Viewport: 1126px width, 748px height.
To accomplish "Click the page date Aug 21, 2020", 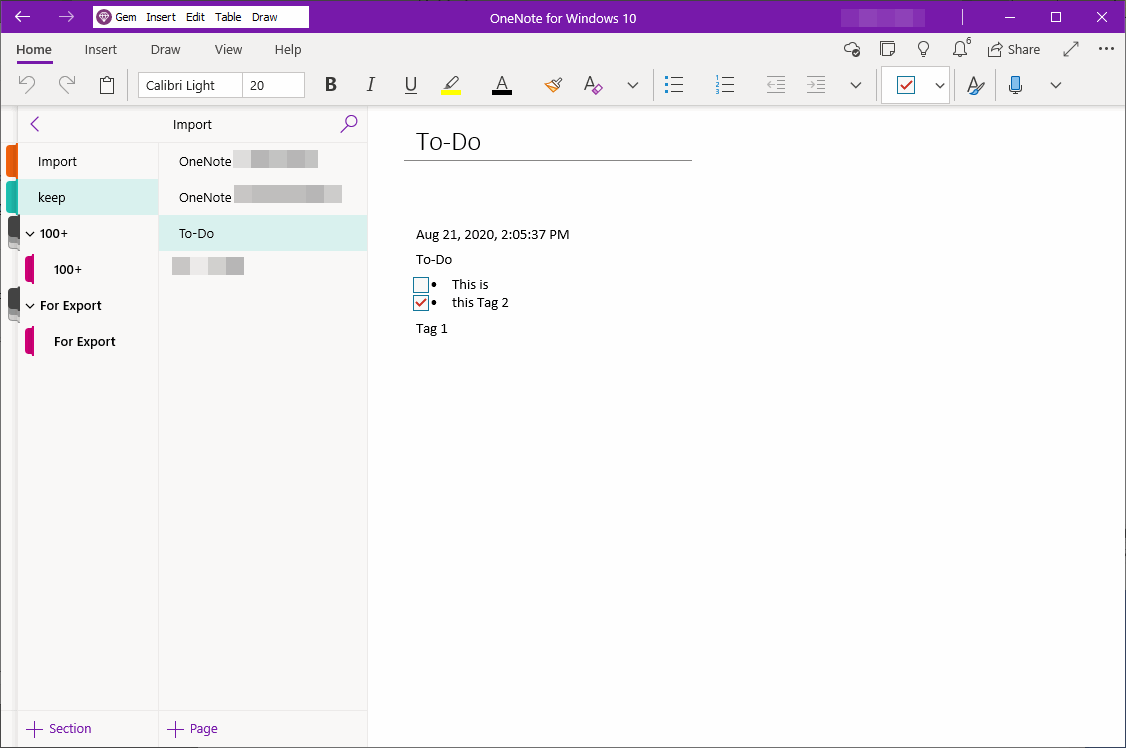I will [493, 235].
